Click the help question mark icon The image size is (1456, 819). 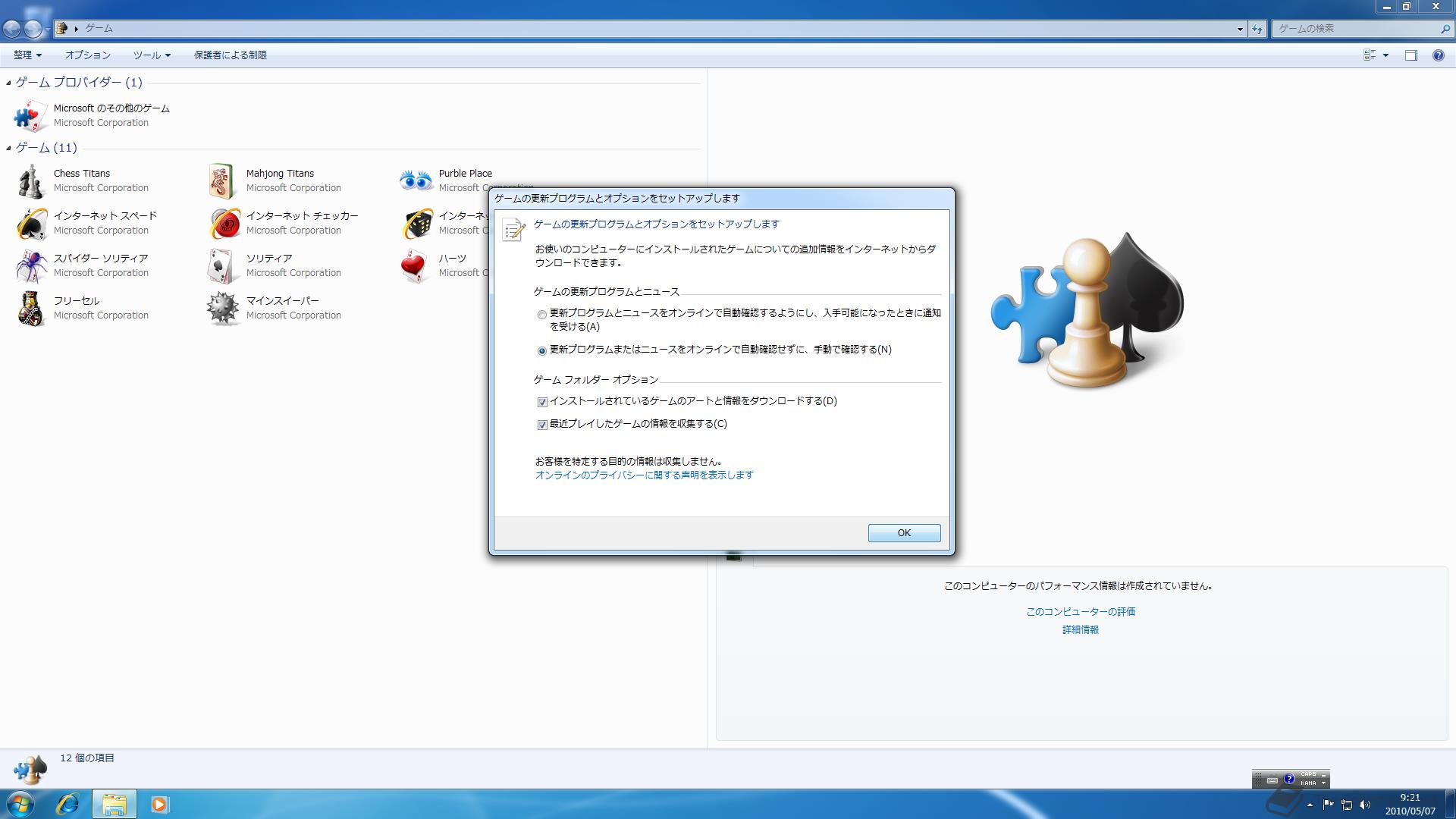(1438, 55)
